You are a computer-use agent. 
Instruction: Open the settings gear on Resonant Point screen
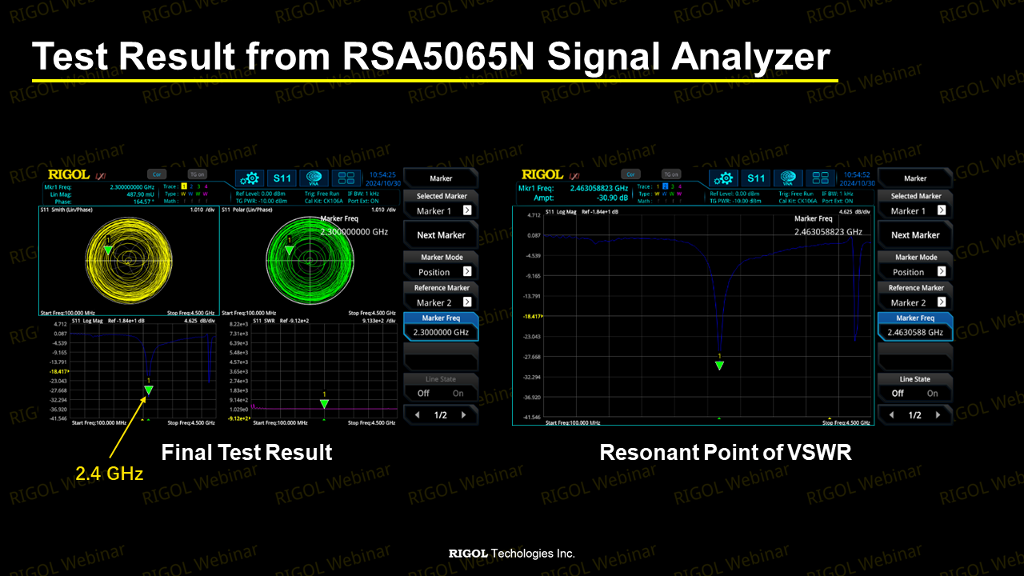coord(724,178)
